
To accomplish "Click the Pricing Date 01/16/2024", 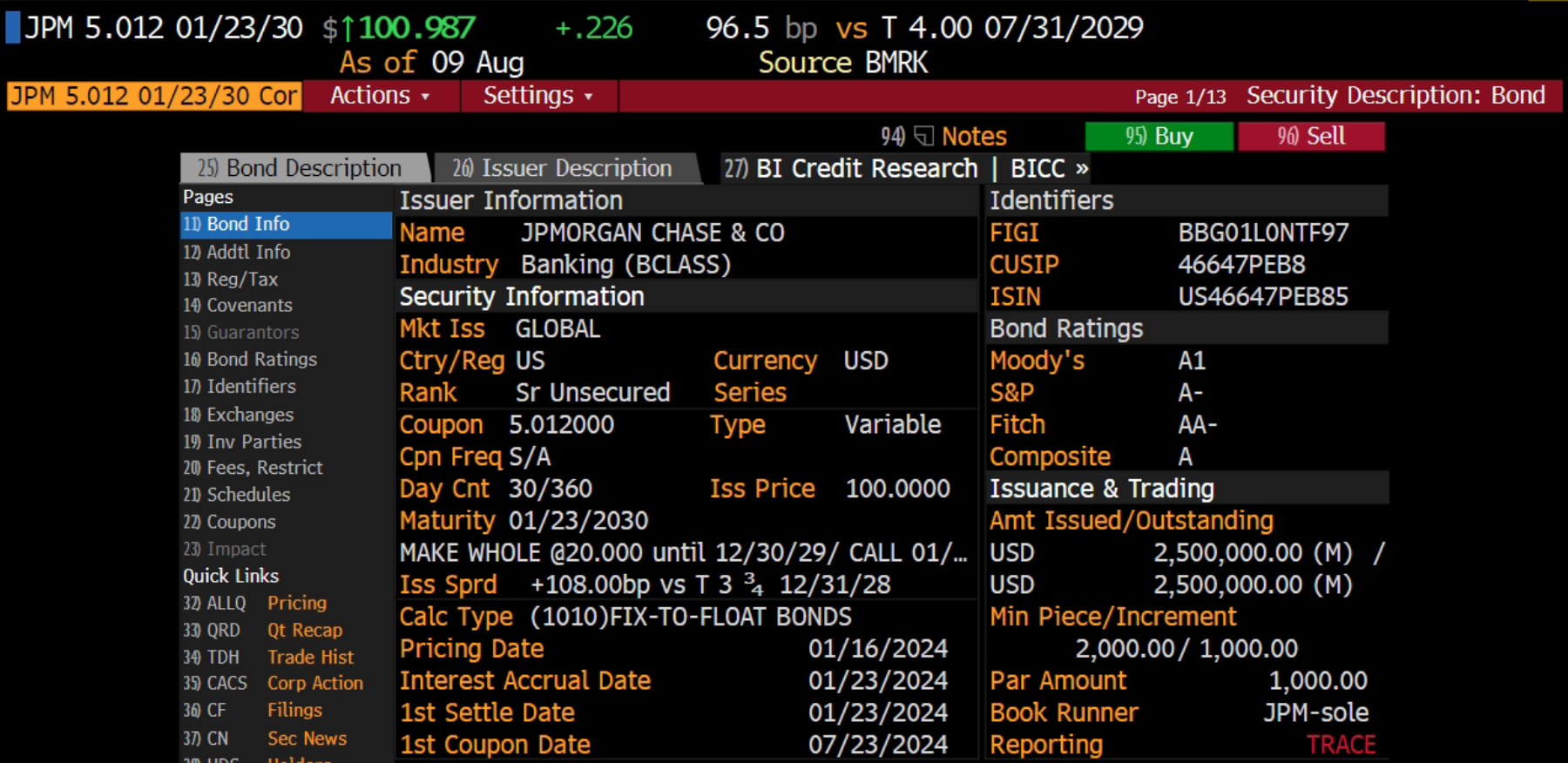I will click(x=878, y=649).
